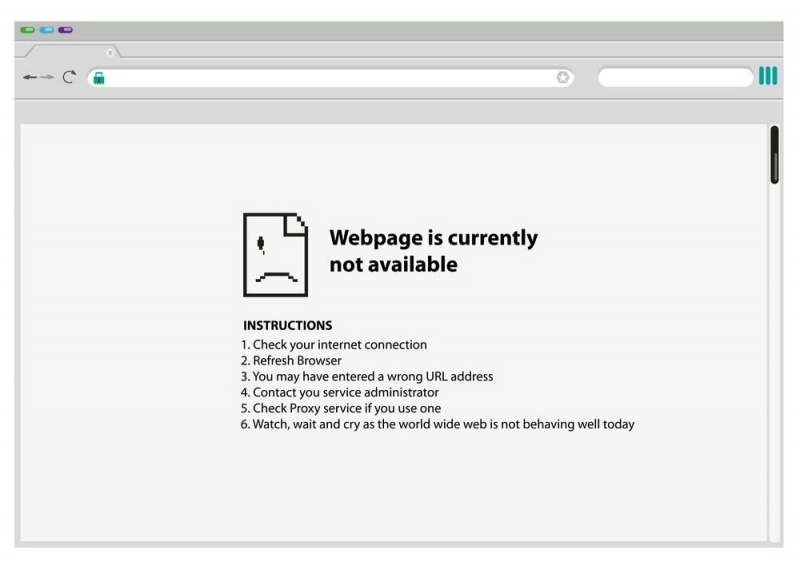The width and height of the screenshot is (800, 565).
Task: Go back with the left arrow
Action: [x=30, y=77]
